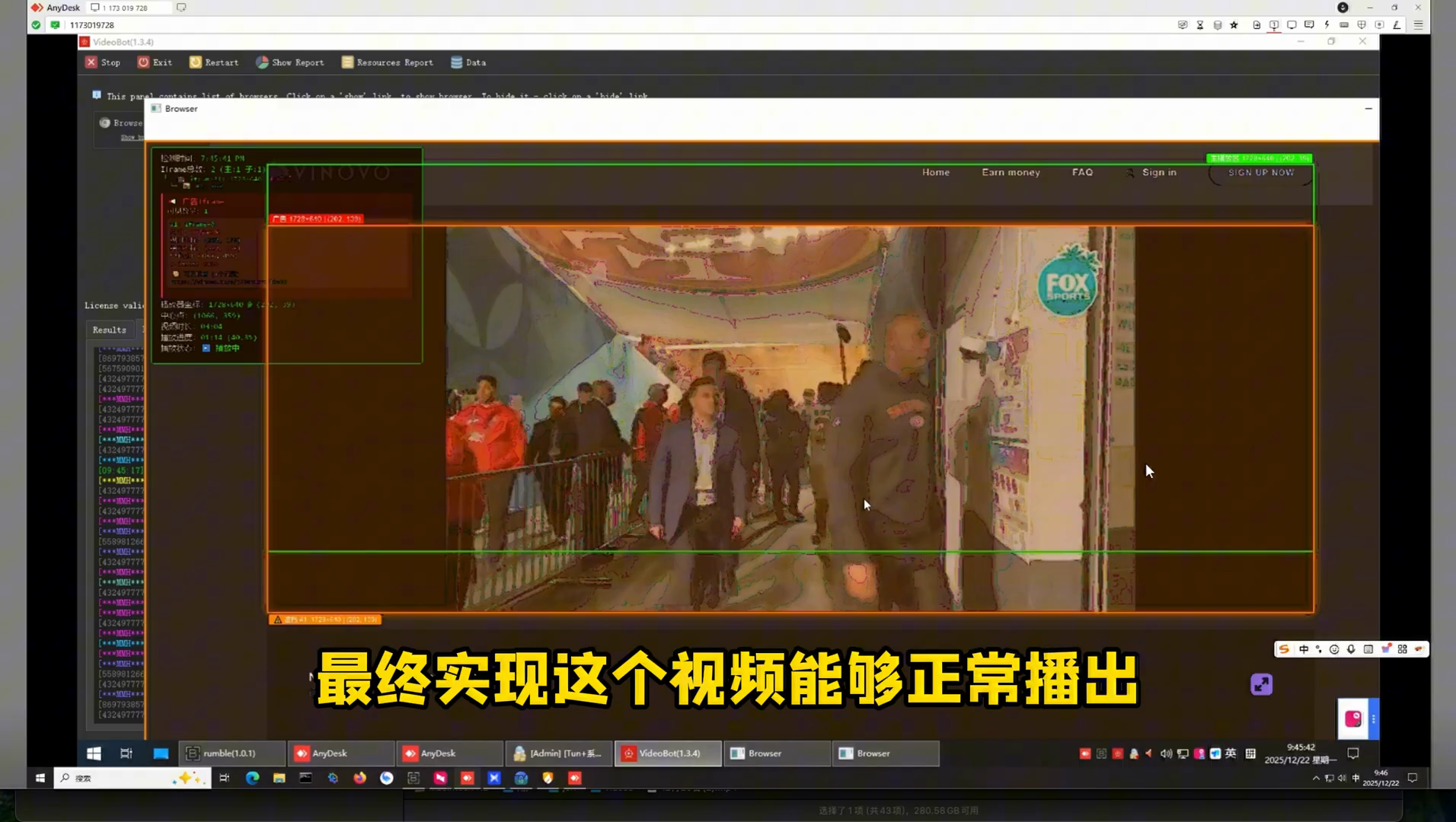Minimize the inner Browser panel
1456x822 pixels.
[1368, 109]
